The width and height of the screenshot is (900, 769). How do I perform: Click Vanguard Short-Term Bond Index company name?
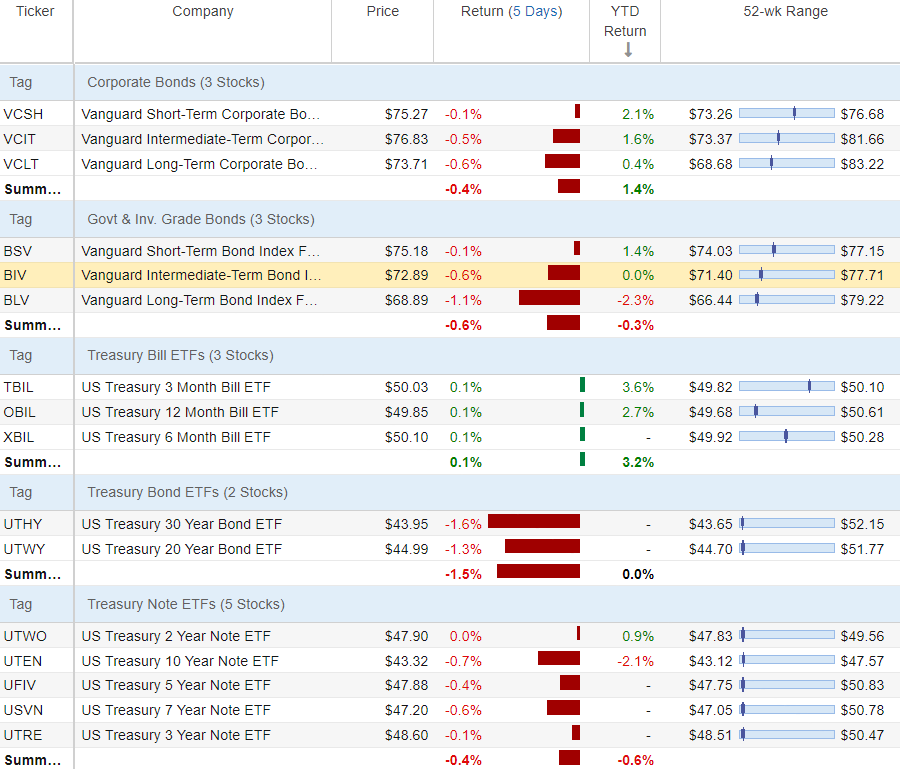[x=201, y=251]
